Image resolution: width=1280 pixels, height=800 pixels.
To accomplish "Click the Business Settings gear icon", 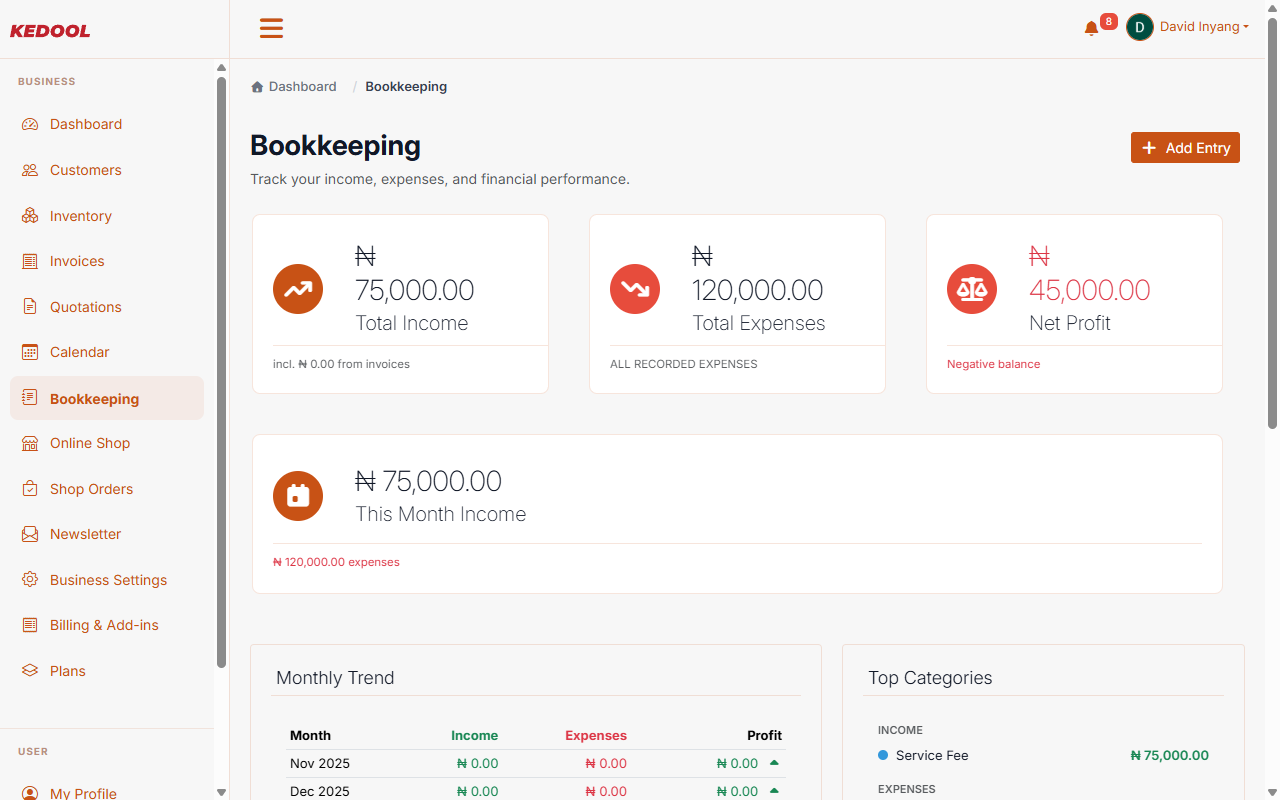I will [x=30, y=580].
